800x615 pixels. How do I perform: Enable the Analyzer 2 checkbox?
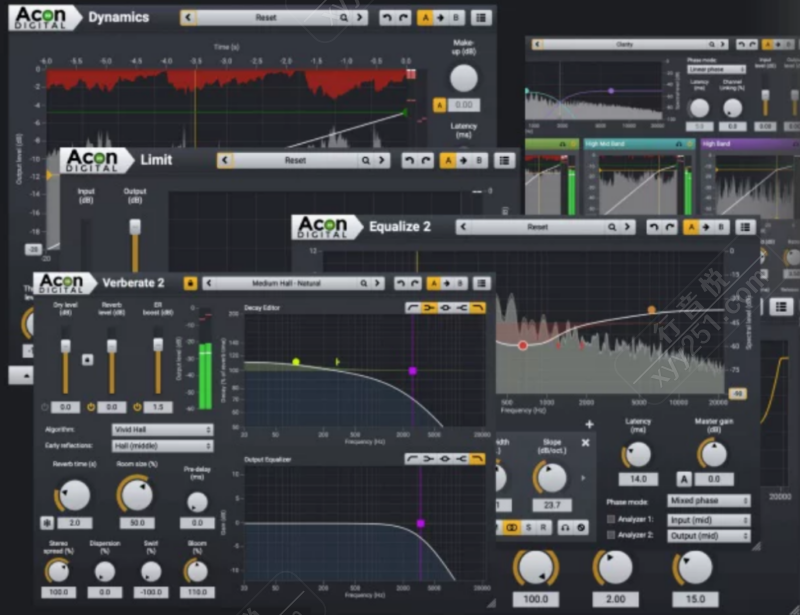pos(611,535)
